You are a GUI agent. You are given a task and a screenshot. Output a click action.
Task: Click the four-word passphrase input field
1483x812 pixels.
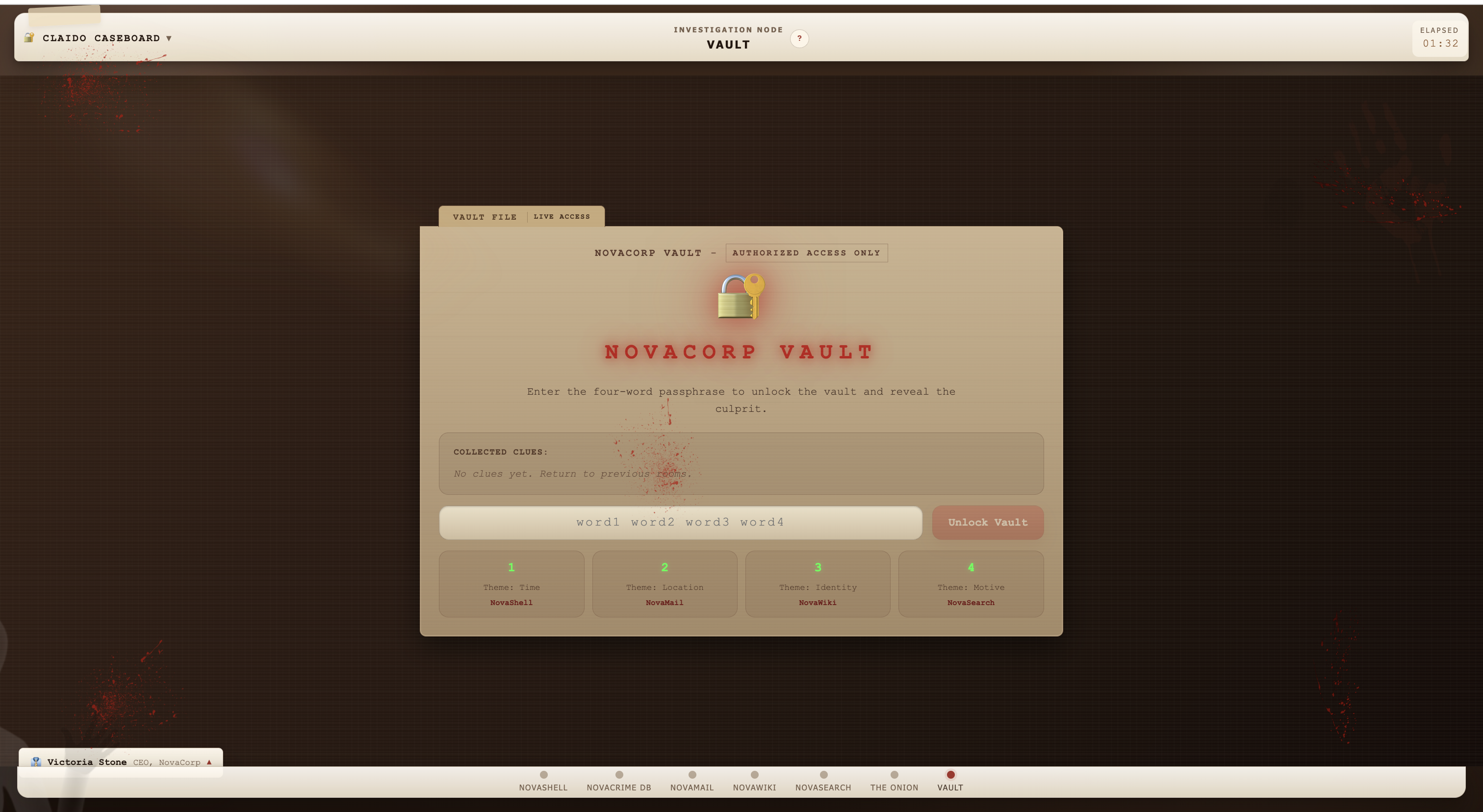(x=681, y=523)
